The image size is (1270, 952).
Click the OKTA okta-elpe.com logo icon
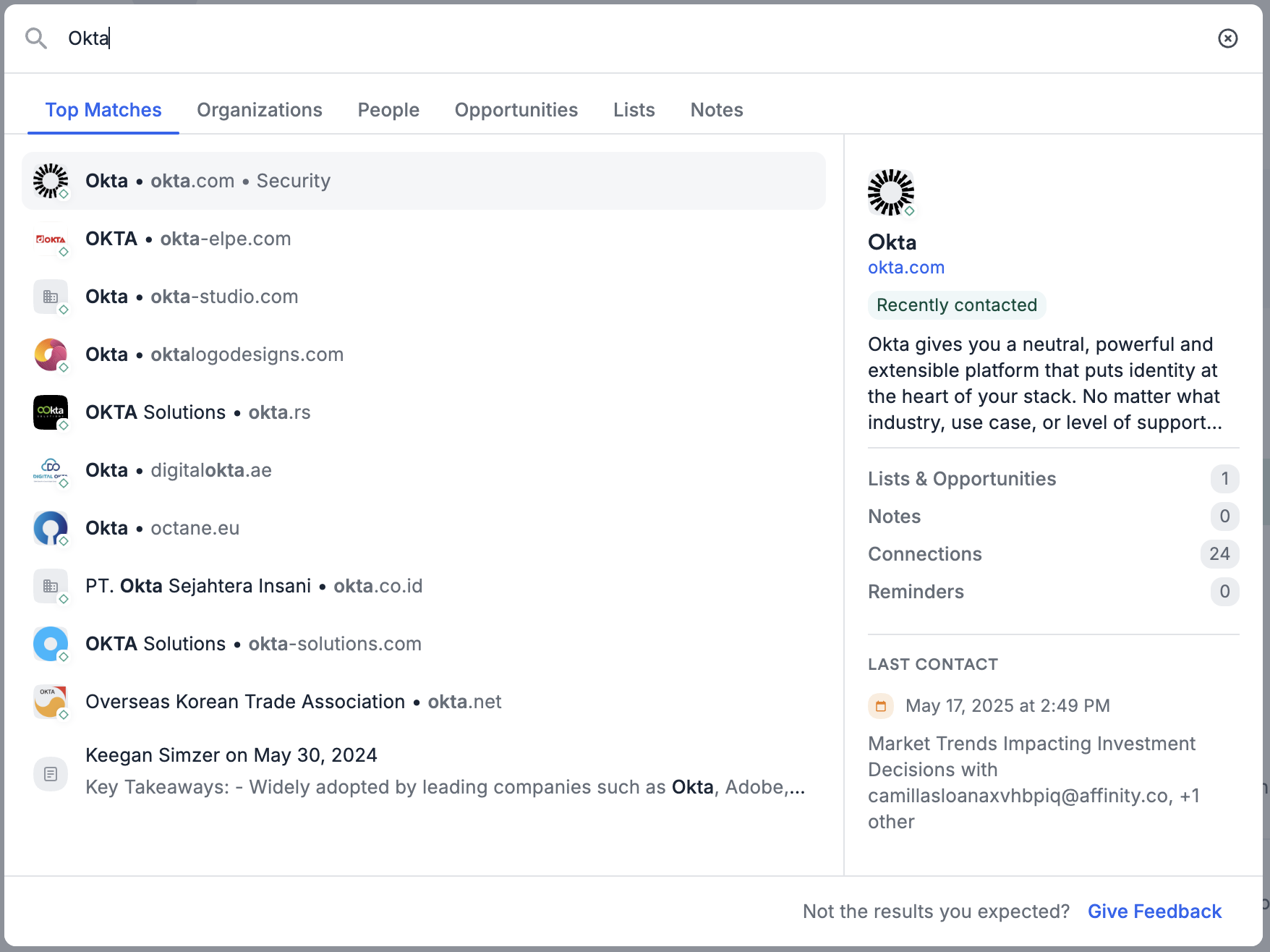(51, 239)
